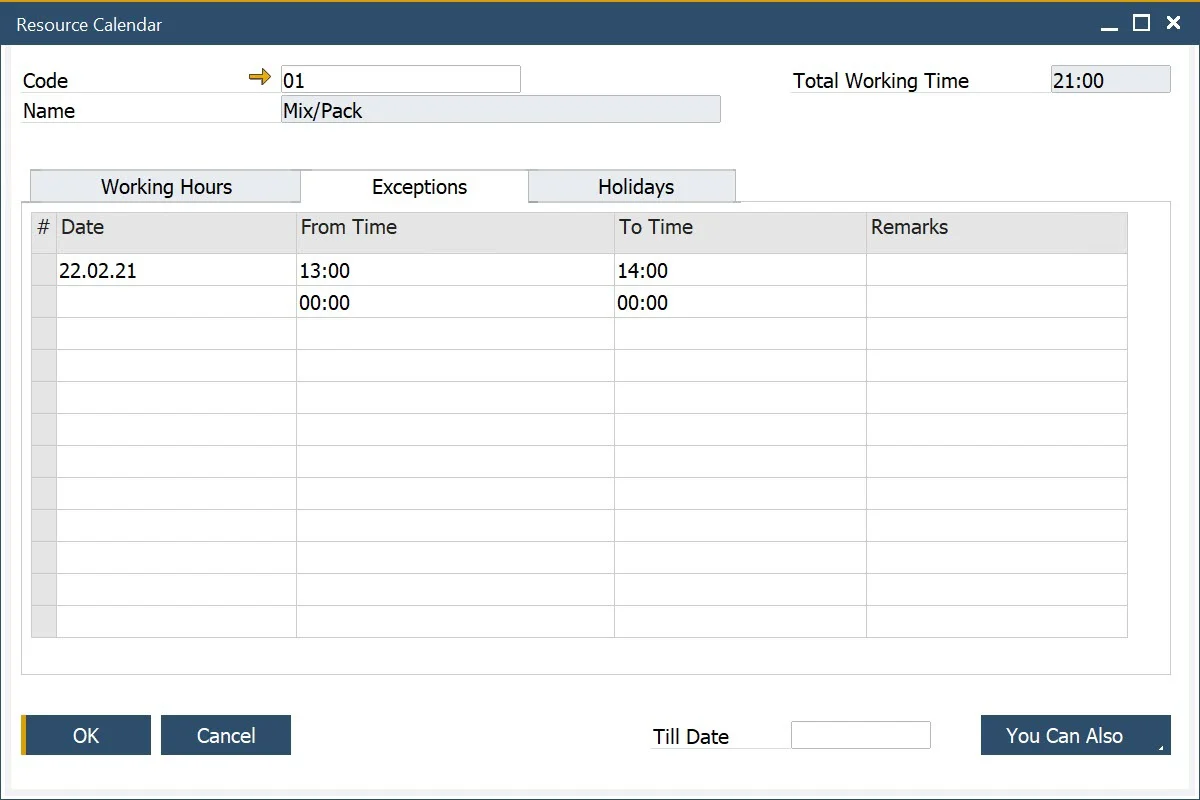
Task: Click the empty Date cell in second row
Action: pyautogui.click(x=176, y=302)
